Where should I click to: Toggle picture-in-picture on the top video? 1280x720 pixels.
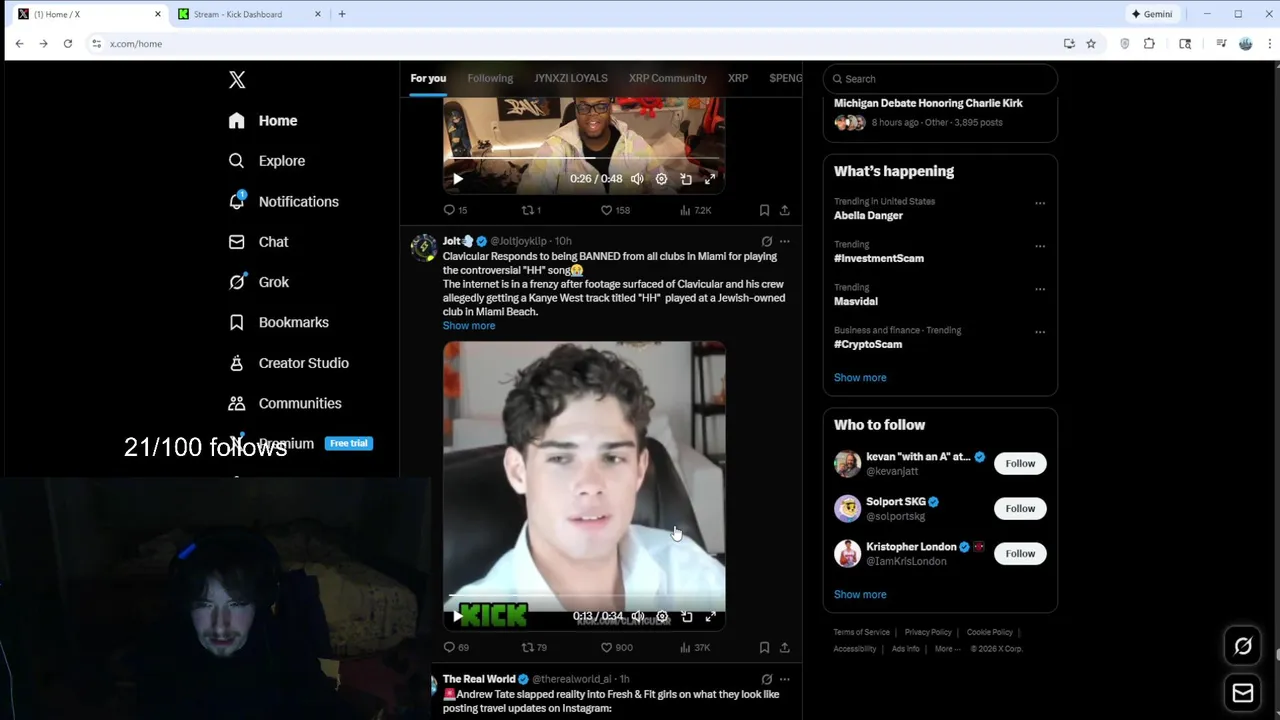pyautogui.click(x=686, y=179)
